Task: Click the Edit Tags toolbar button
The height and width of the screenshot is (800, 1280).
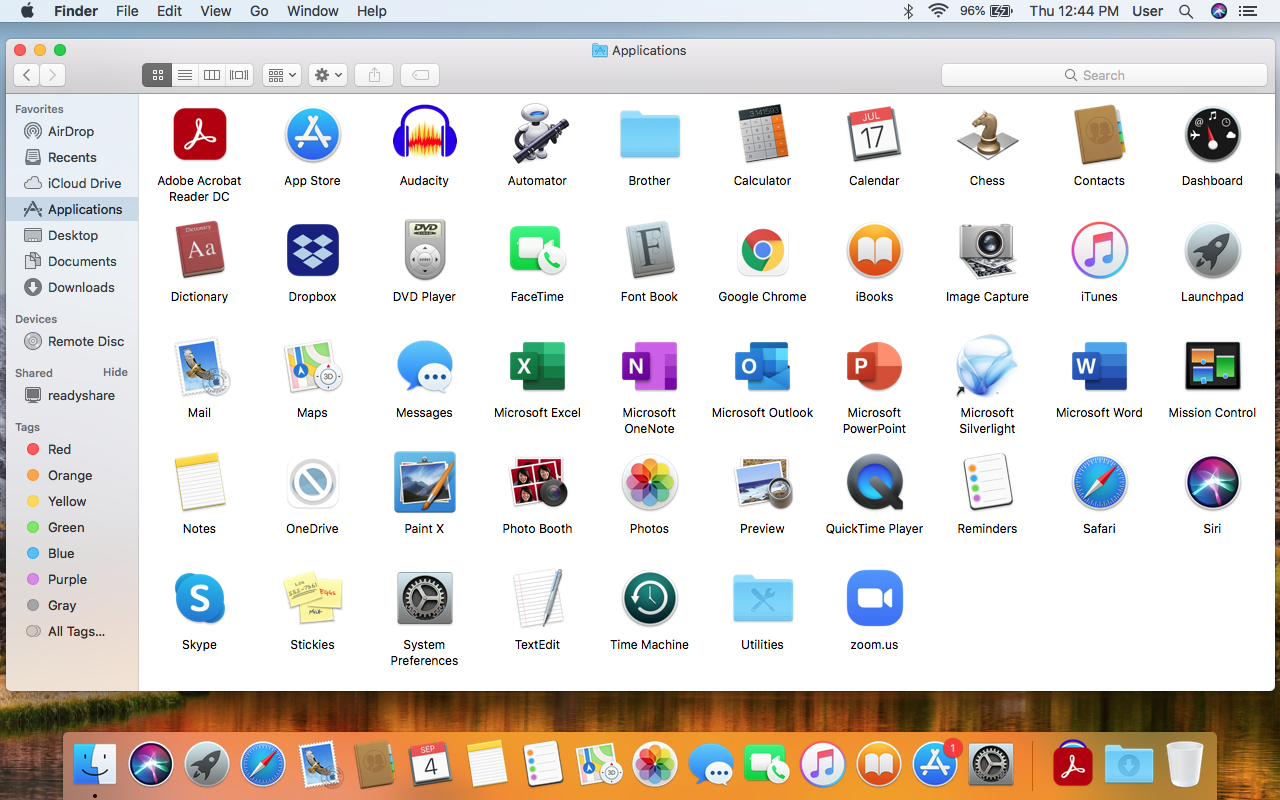Action: 420,75
